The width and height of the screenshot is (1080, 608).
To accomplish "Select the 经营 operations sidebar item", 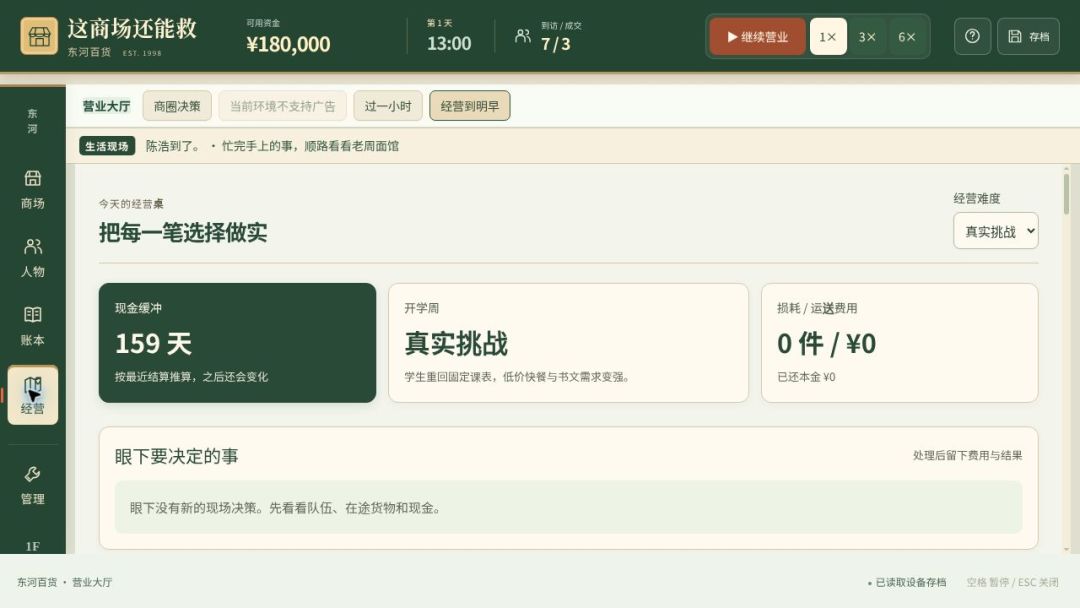I will pyautogui.click(x=32, y=395).
